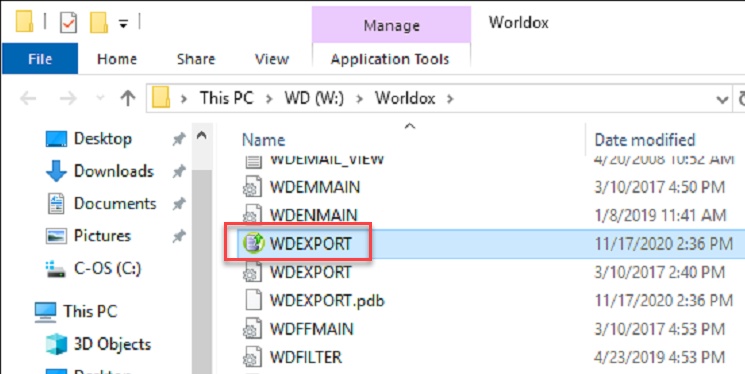Open the File menu tab
745x374 pixels.
40,59
